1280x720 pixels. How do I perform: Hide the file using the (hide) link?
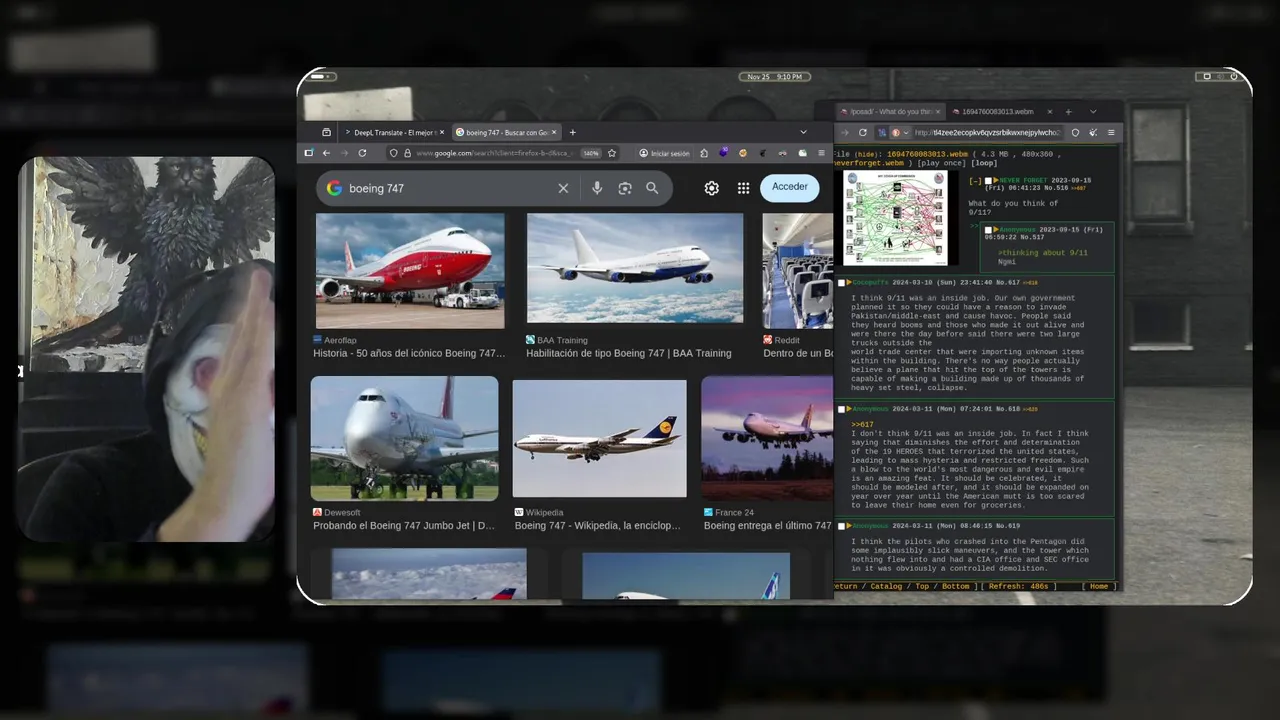(866, 154)
